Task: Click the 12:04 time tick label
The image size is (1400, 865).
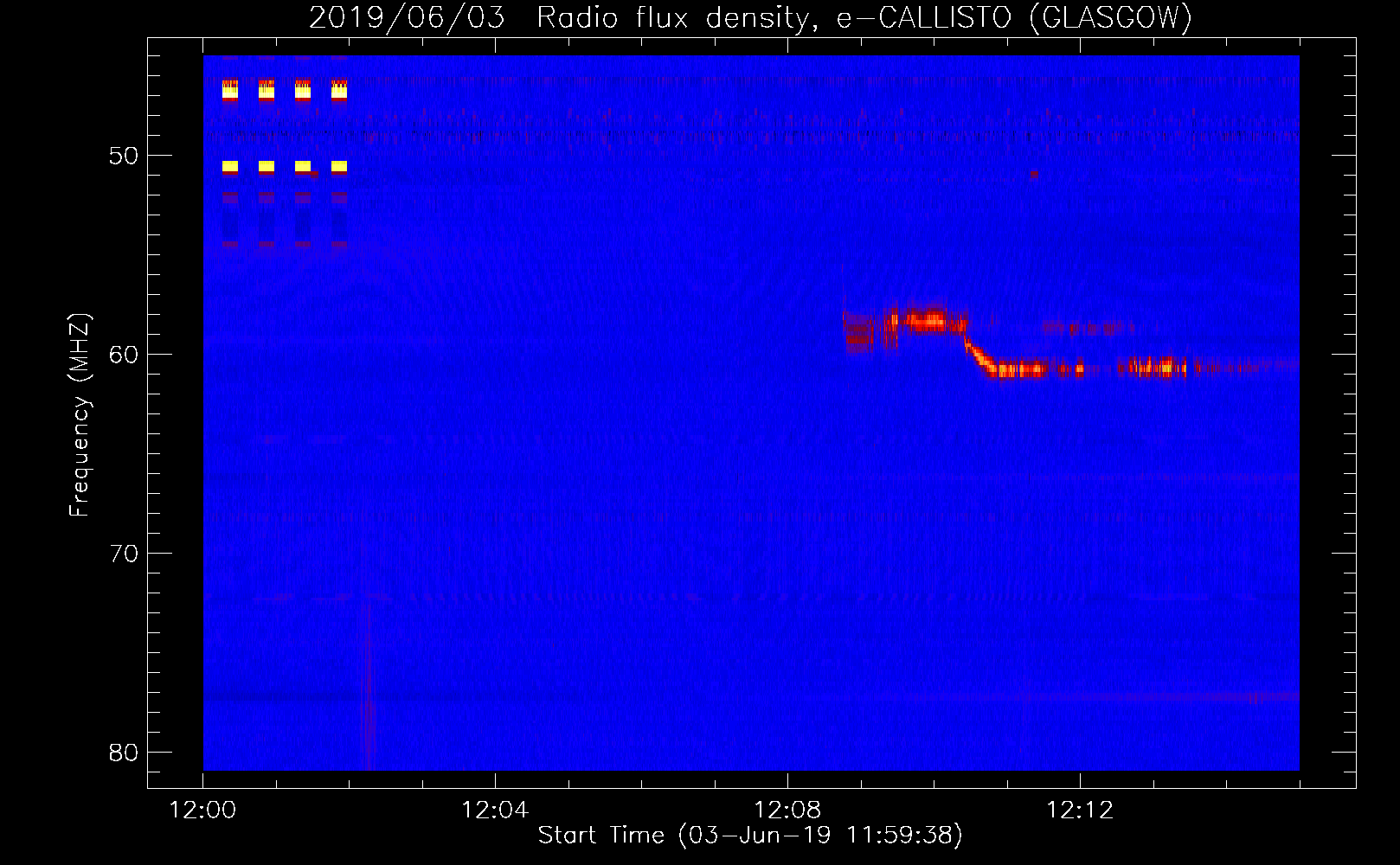Action: point(495,811)
